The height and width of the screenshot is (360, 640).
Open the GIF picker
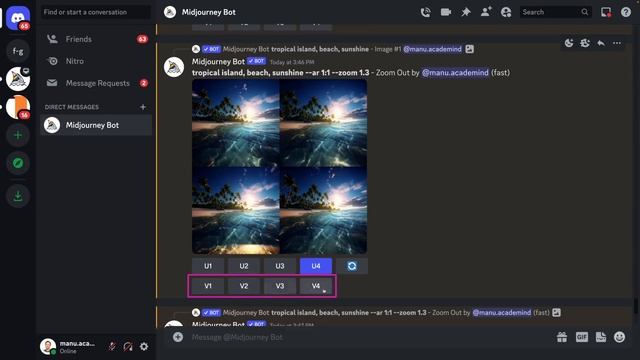click(x=582, y=337)
